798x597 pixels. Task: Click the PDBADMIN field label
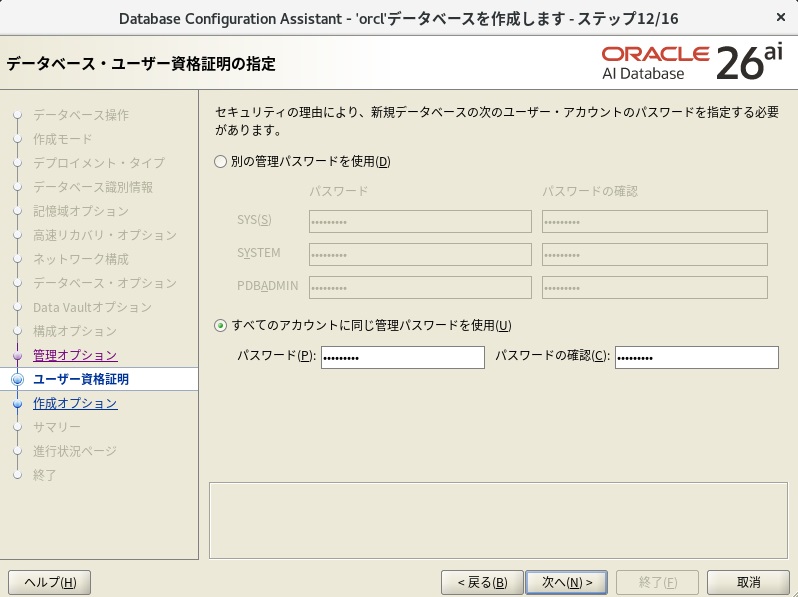267,286
